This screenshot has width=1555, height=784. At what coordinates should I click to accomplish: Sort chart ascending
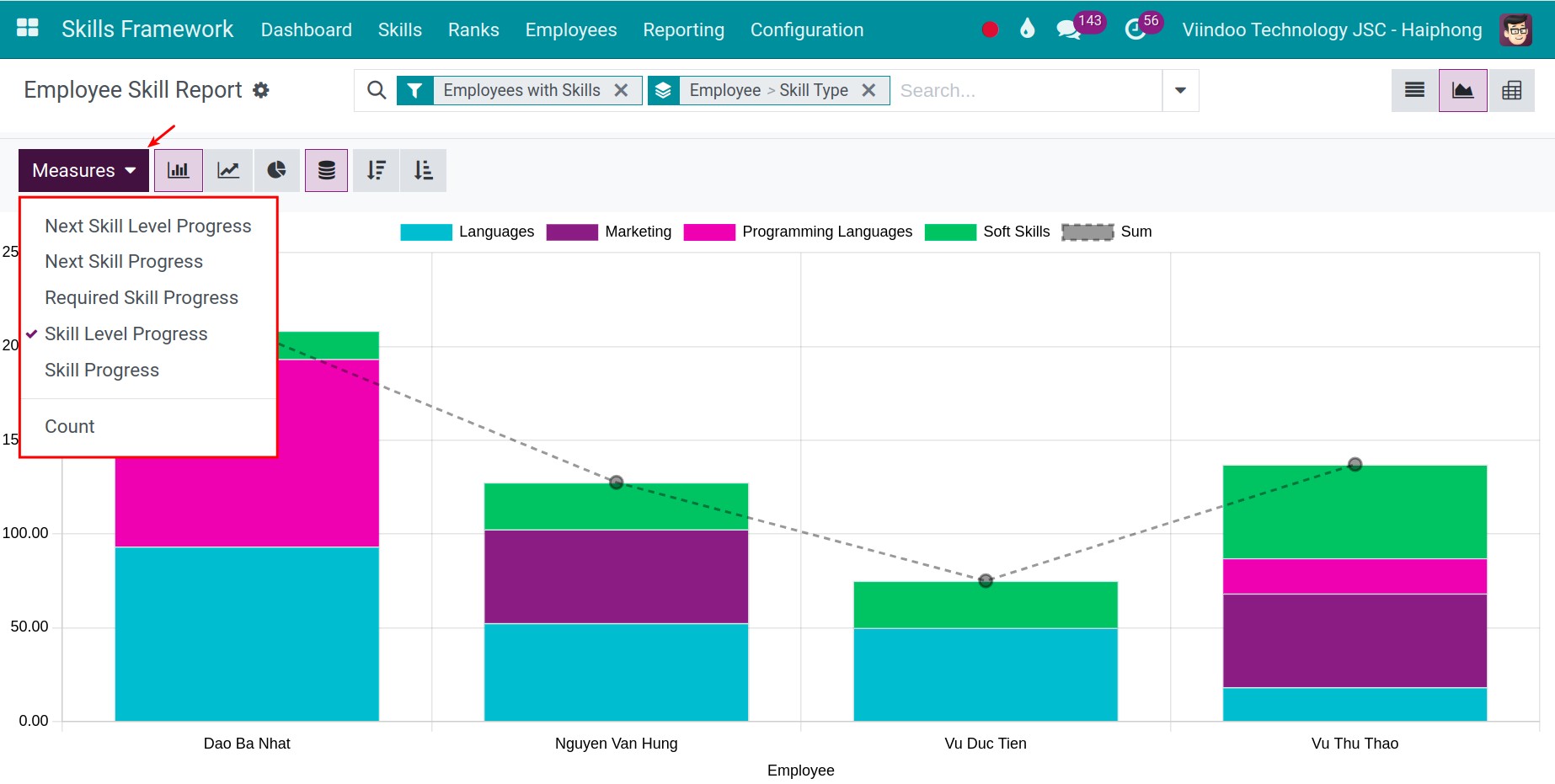pyautogui.click(x=424, y=170)
